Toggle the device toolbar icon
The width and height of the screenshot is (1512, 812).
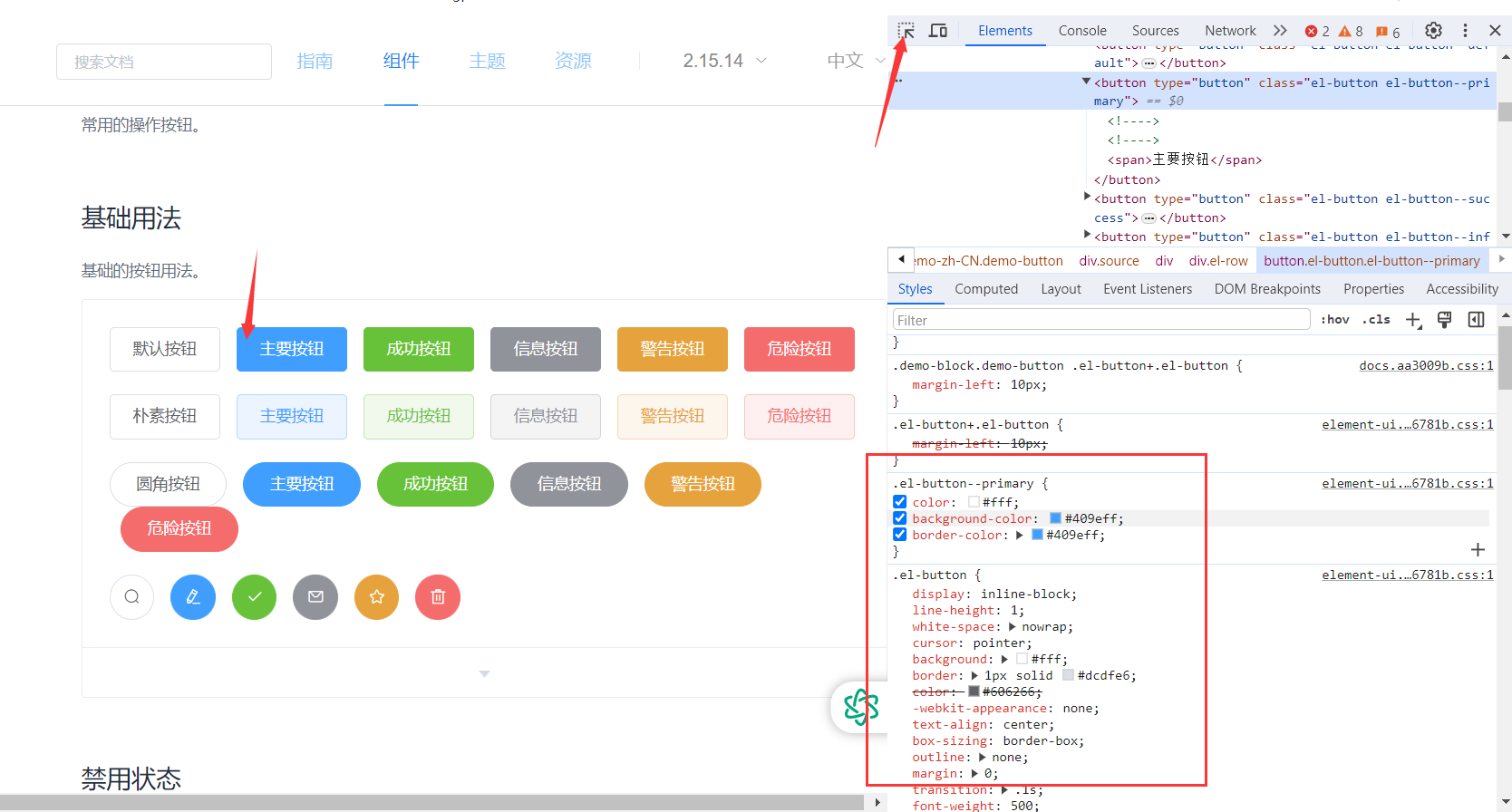coord(938,31)
